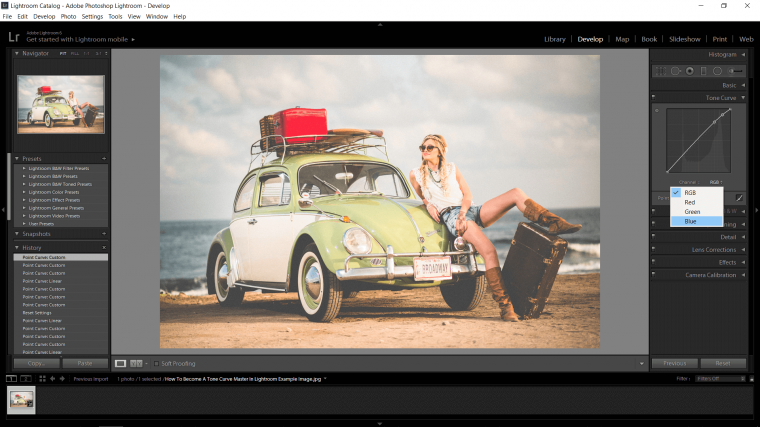Viewport: 760px width, 427px height.
Task: Collapse the Tone Curve panel
Action: (743, 97)
